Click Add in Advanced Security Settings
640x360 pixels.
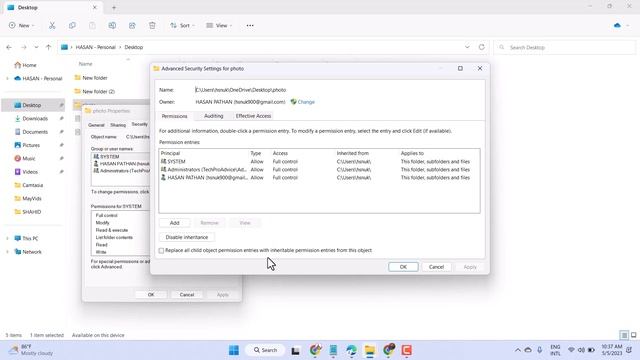pyautogui.click(x=174, y=223)
